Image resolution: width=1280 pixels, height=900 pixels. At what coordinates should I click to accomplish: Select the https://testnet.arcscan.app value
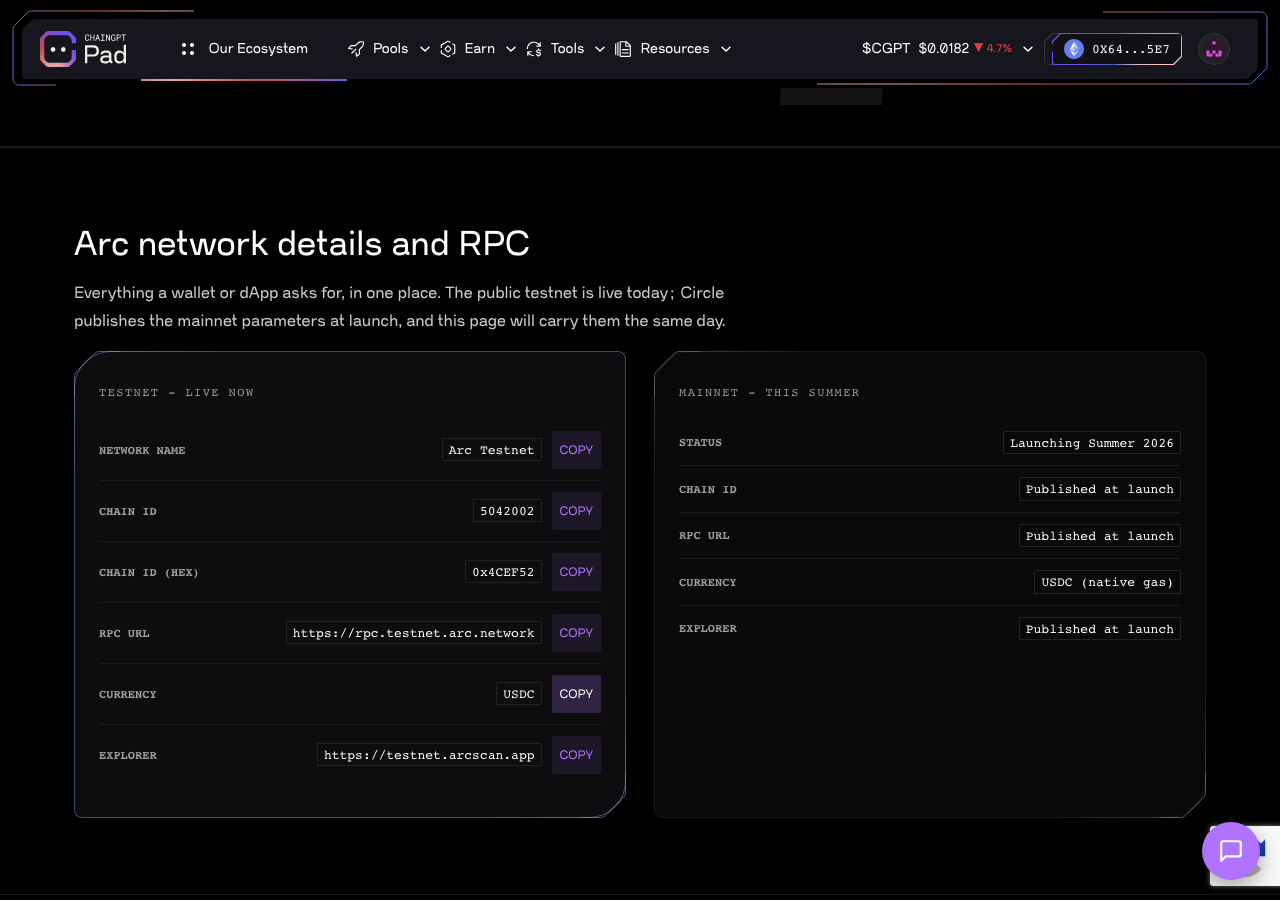click(x=430, y=755)
